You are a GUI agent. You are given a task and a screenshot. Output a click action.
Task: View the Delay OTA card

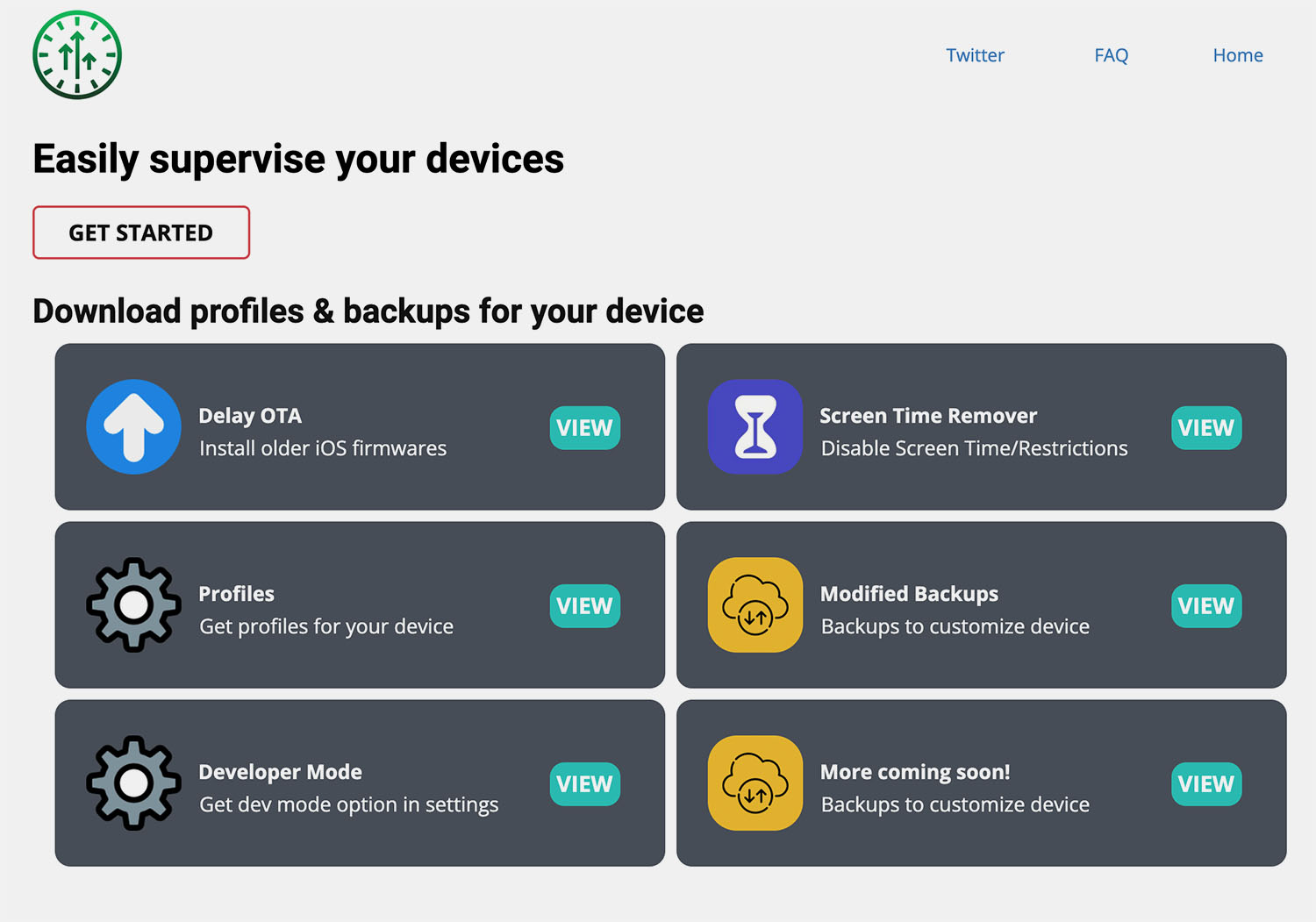click(585, 428)
